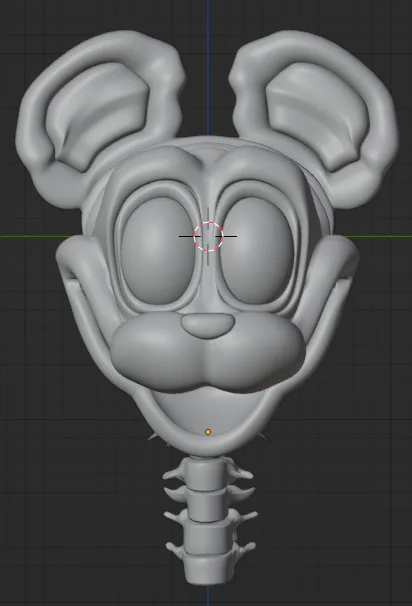Select the topmost neck vertebra

coord(208,475)
